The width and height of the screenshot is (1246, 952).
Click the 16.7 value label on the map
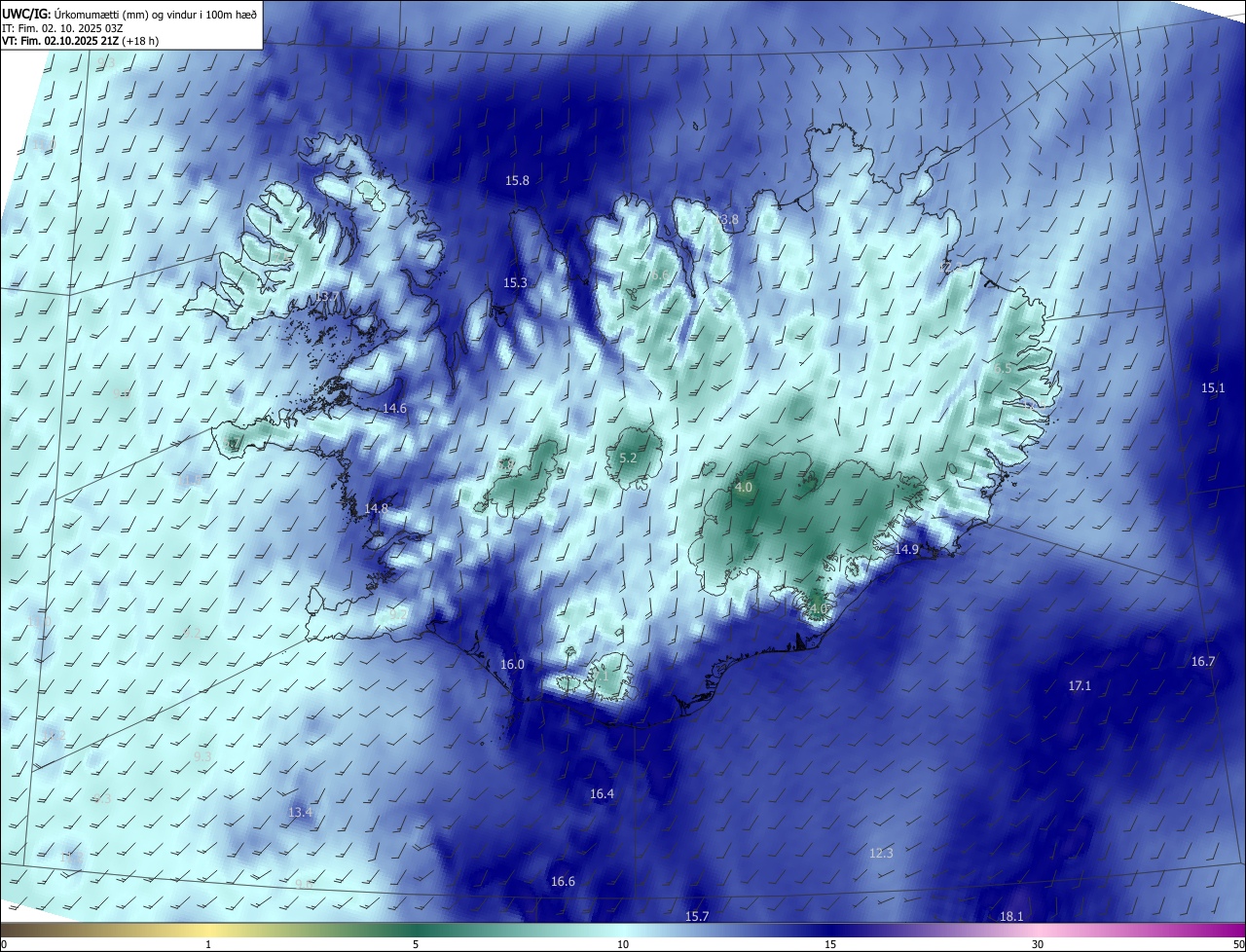[1203, 662]
